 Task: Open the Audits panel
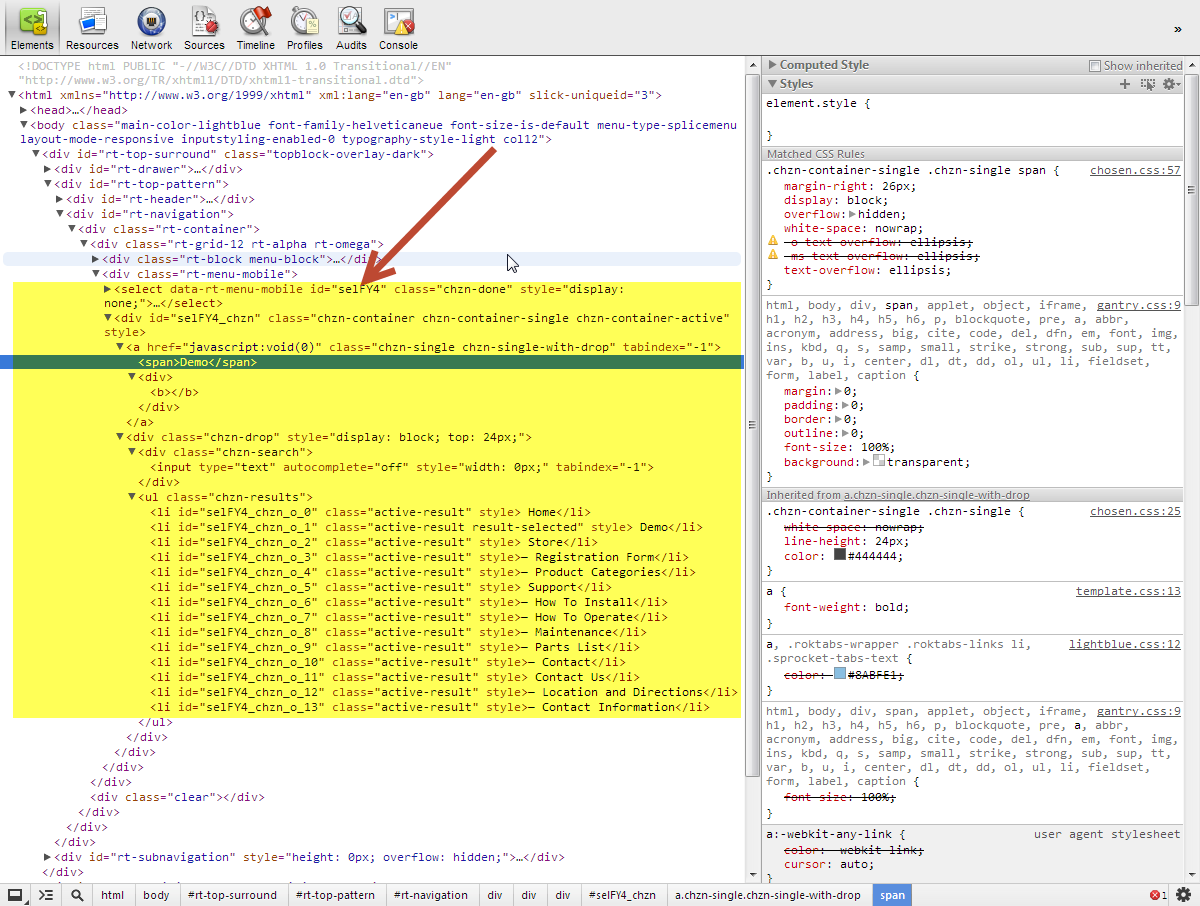click(351, 27)
